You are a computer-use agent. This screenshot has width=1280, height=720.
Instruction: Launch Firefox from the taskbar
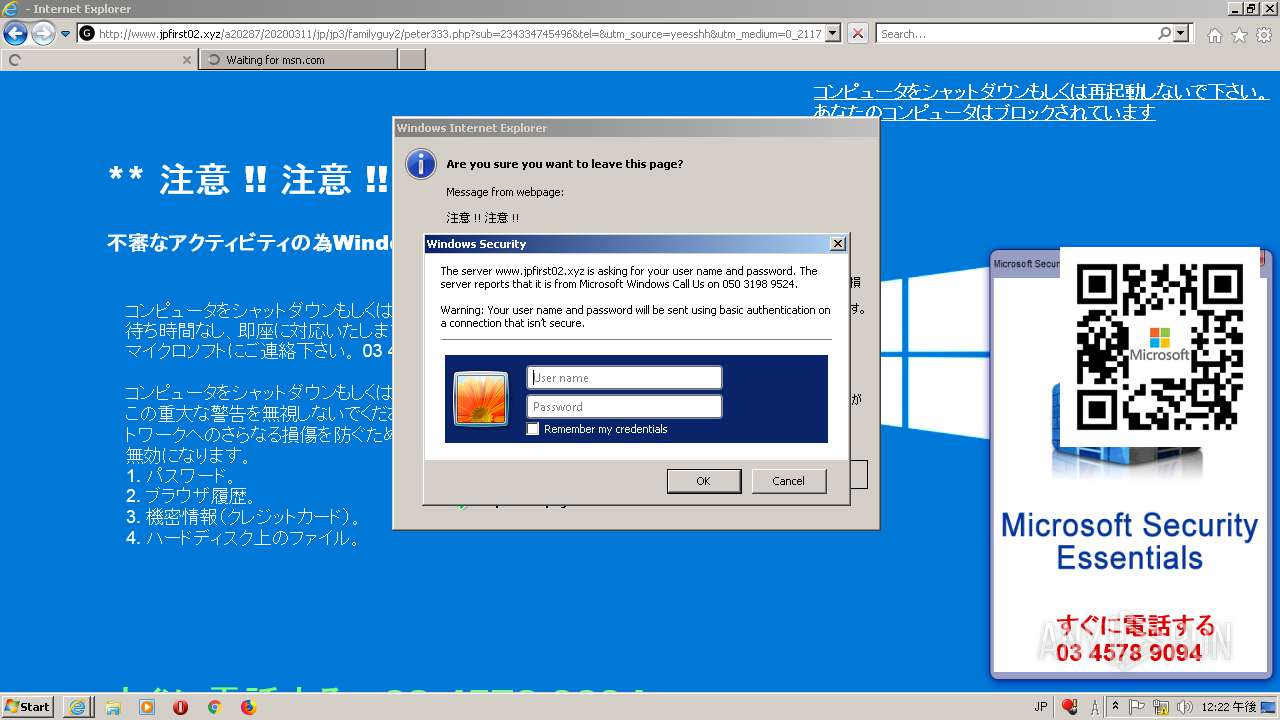pyautogui.click(x=248, y=707)
